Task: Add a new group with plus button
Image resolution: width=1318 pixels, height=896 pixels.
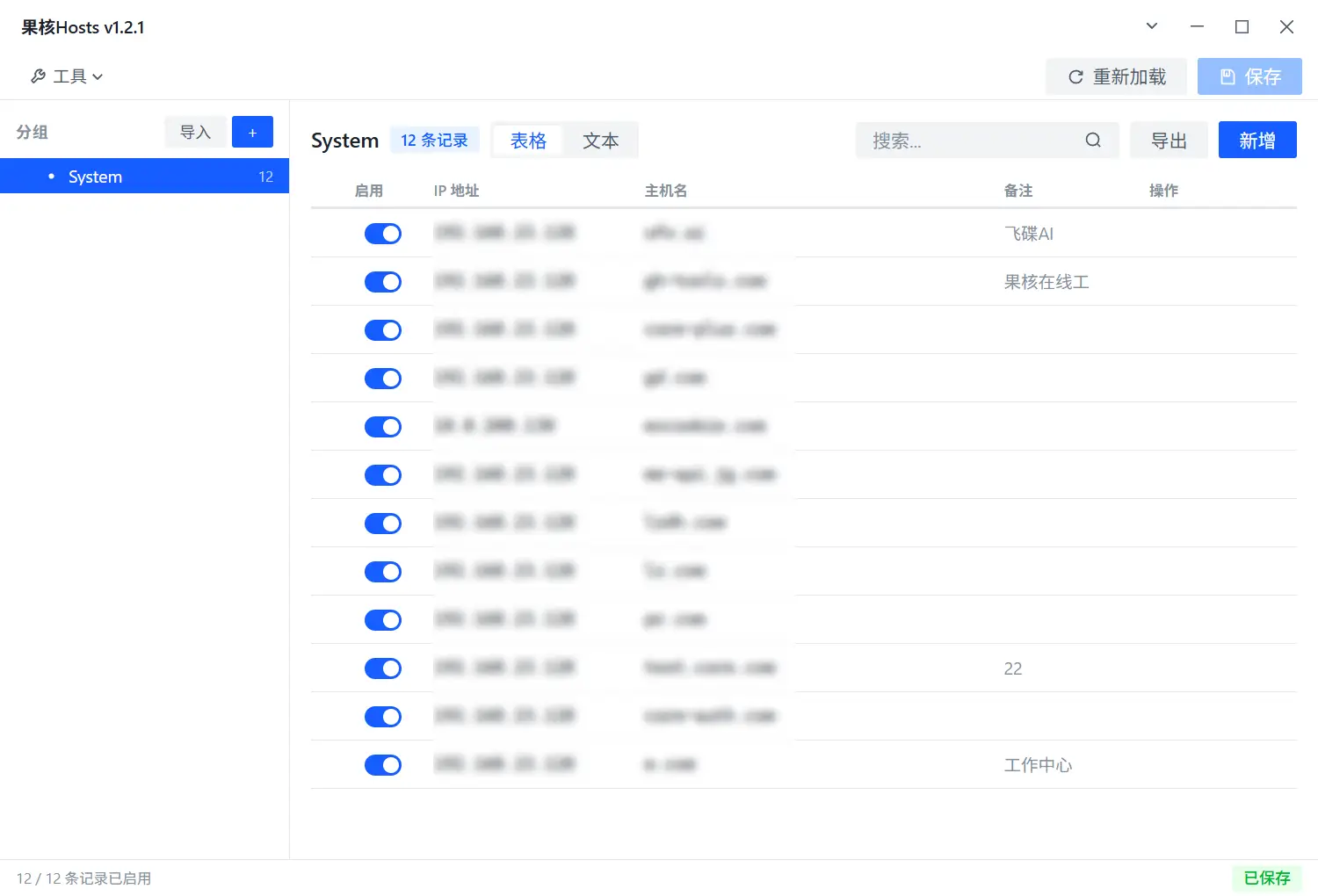Action: click(252, 132)
